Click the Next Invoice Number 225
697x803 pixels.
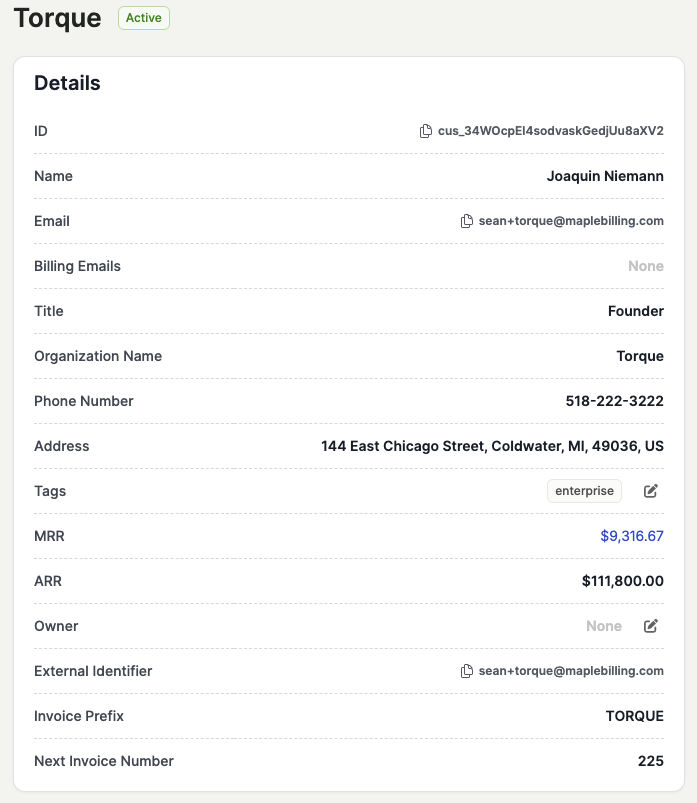click(651, 761)
